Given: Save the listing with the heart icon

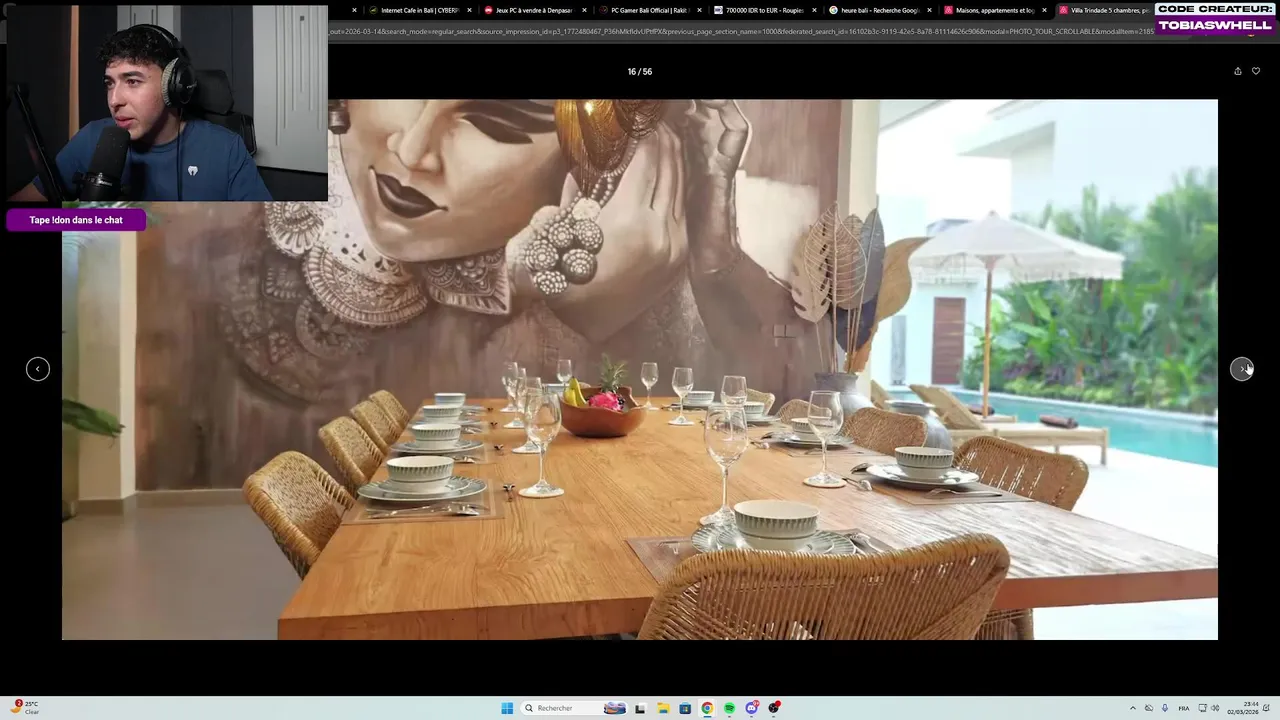Looking at the screenshot, I should [1256, 71].
